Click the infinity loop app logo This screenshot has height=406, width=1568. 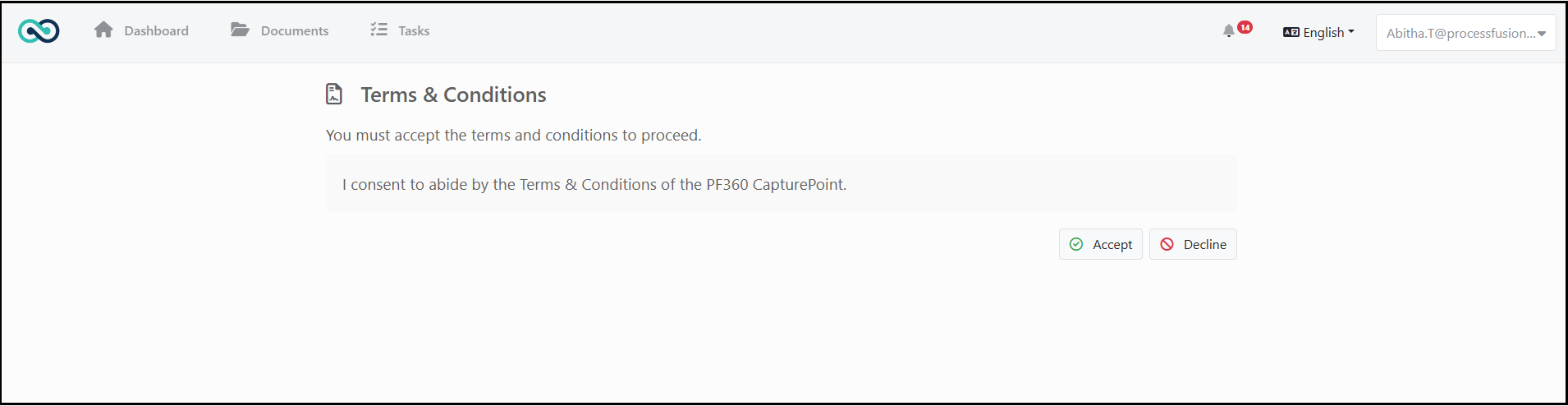[x=39, y=31]
